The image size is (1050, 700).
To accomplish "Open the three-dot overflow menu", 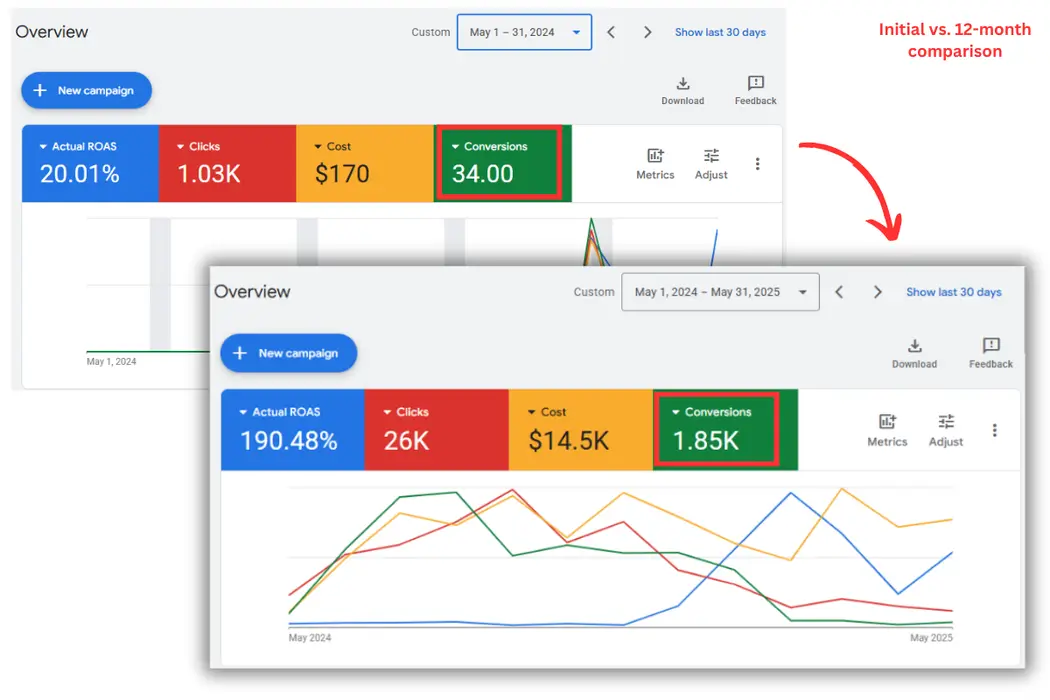I will pyautogui.click(x=995, y=430).
